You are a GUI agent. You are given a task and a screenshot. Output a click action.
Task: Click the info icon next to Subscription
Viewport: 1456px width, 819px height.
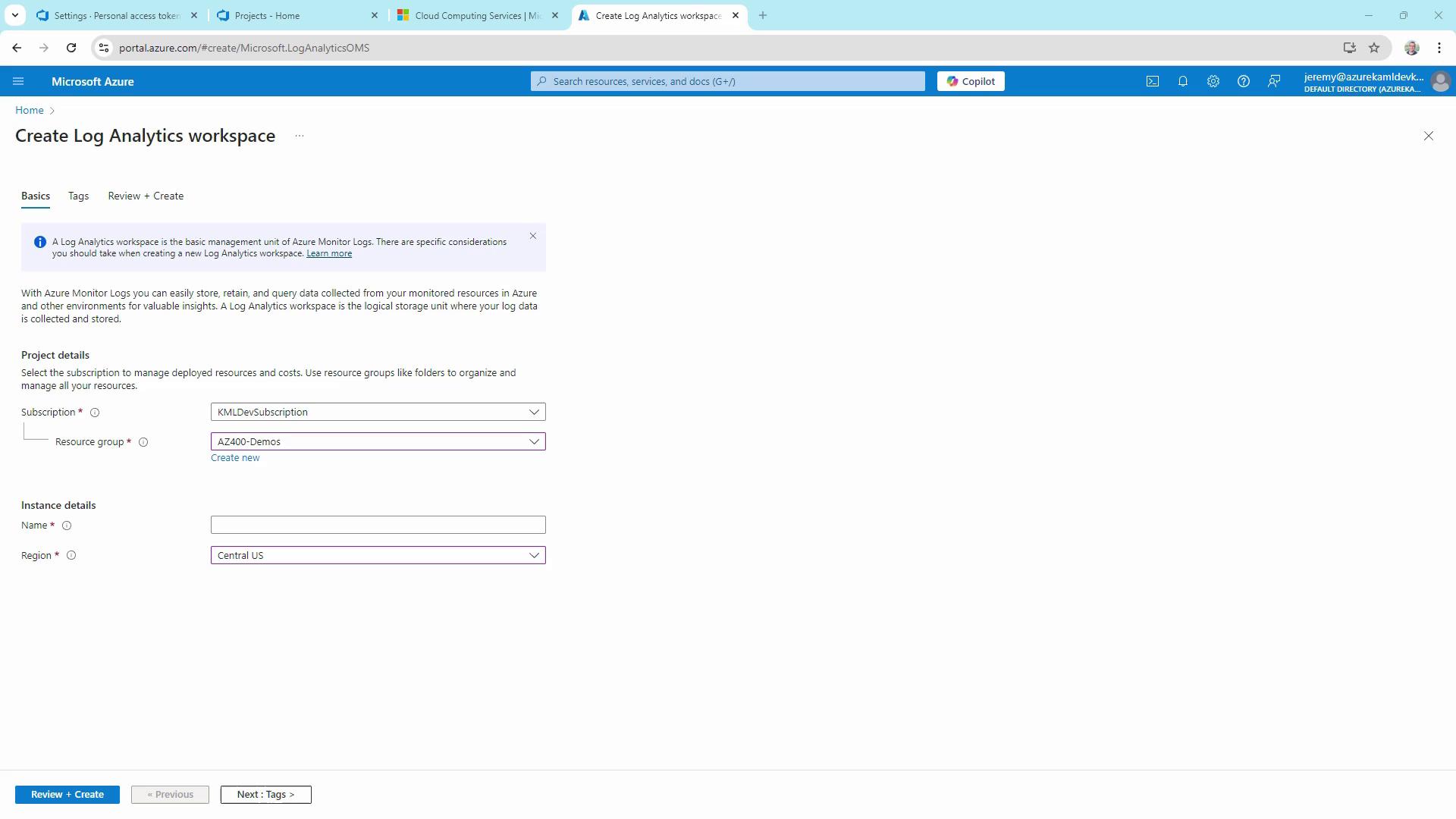coord(95,413)
